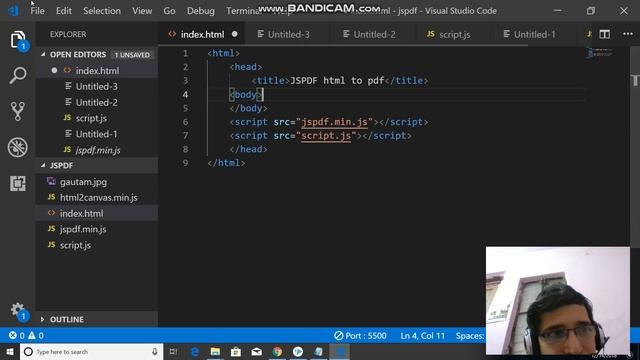Screen dimensions: 640x360
Task: Open the Source Control view icon
Action: pos(18,111)
